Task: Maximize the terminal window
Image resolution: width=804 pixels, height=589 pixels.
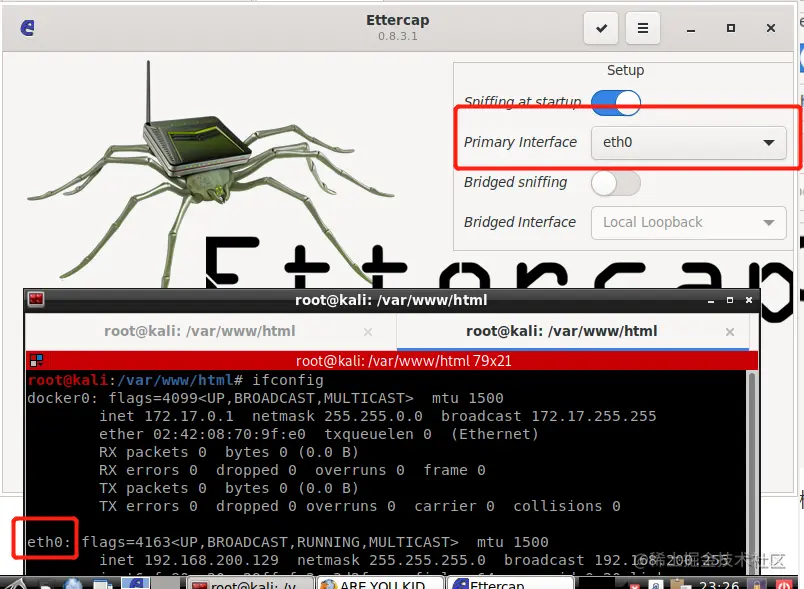Action: click(x=730, y=300)
